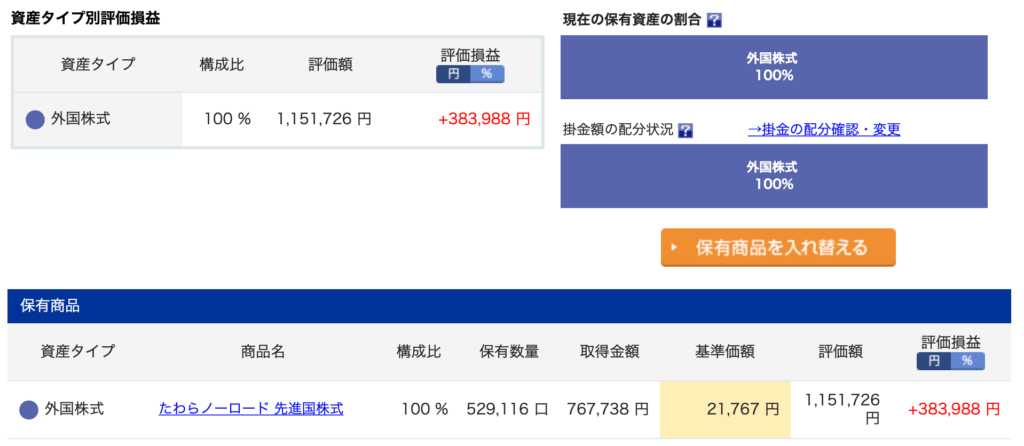The image size is (1024, 446).
Task: Click the blue circle icon in the 保有商品 row
Action: click(x=29, y=410)
